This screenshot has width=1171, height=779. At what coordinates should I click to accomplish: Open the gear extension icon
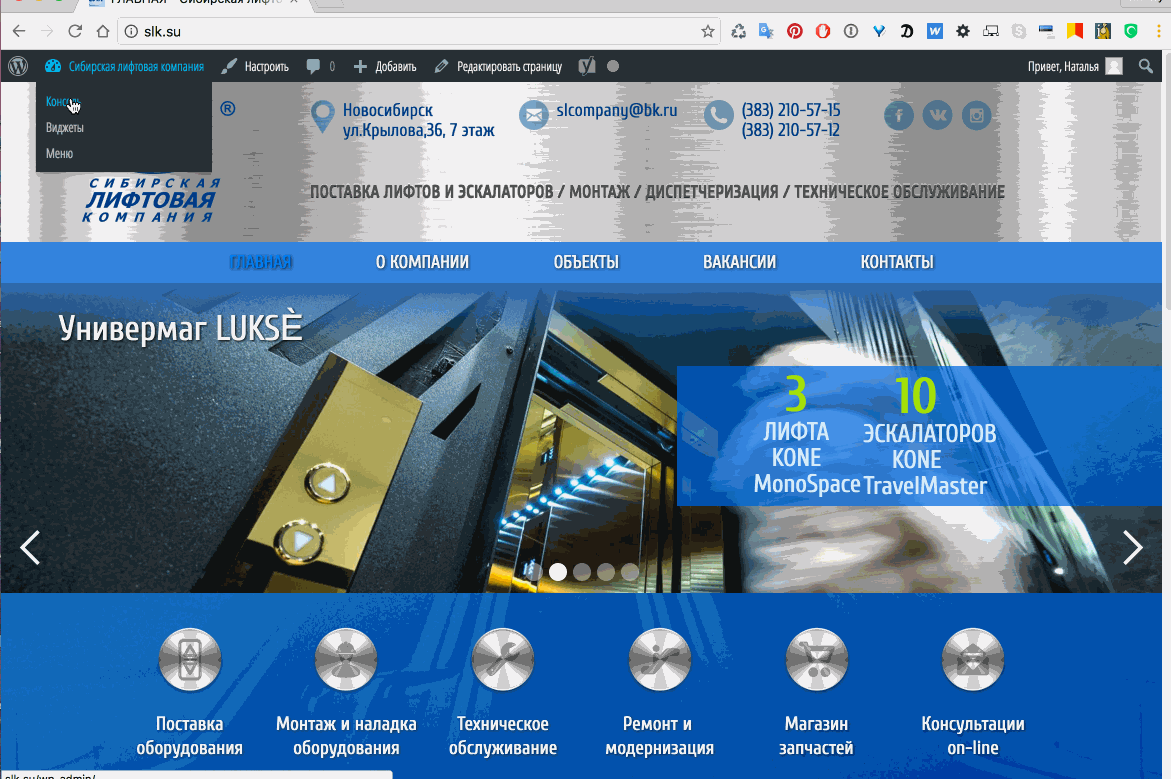coord(963,31)
